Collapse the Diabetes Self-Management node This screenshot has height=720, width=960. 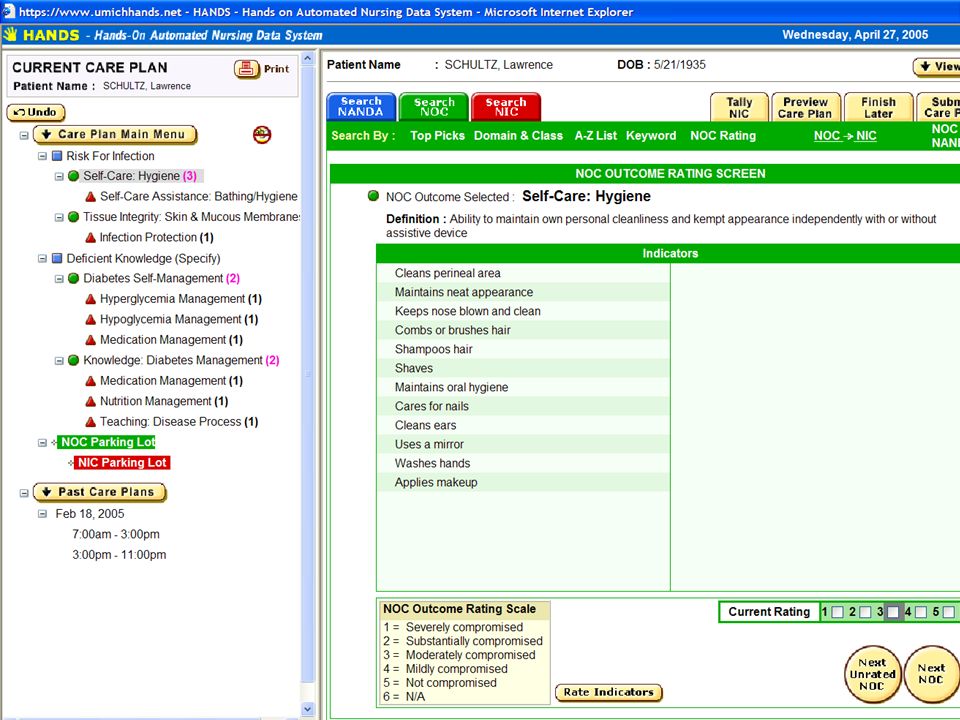point(59,279)
